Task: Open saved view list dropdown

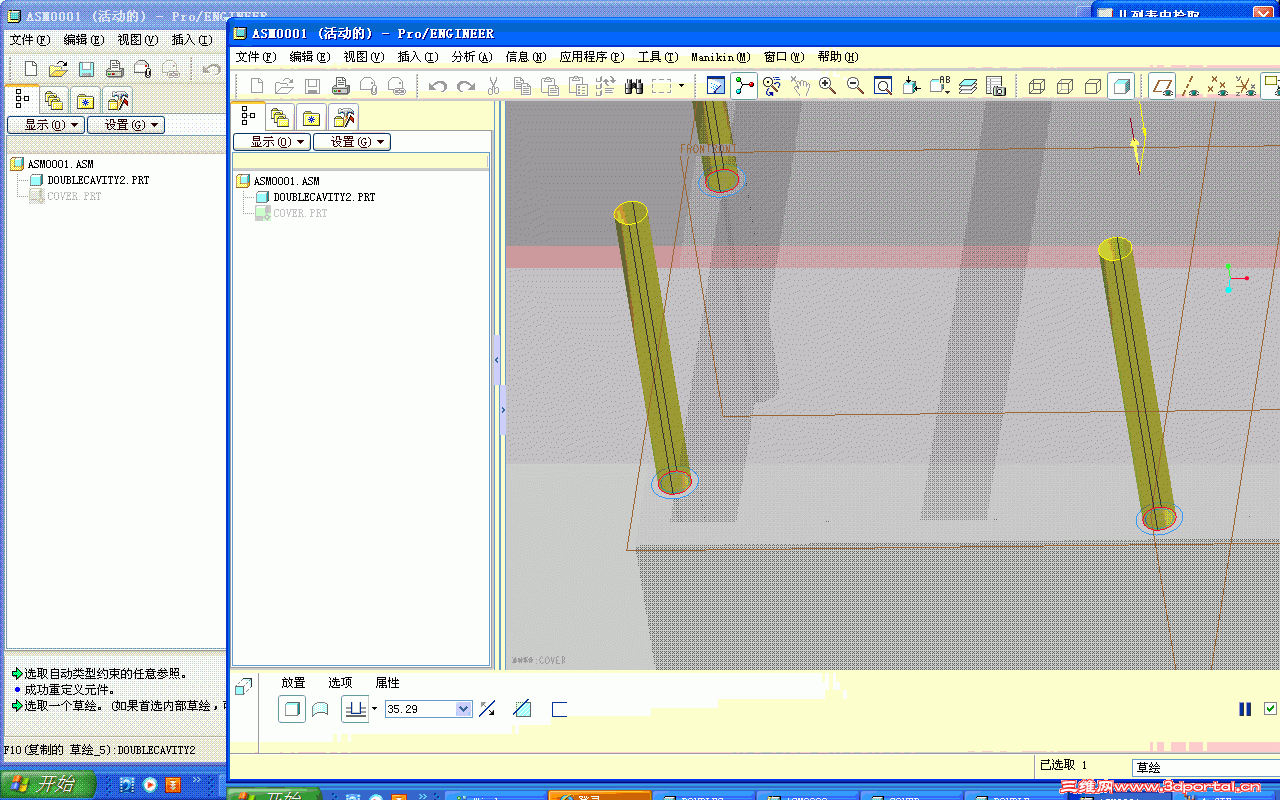Action: coord(939,86)
